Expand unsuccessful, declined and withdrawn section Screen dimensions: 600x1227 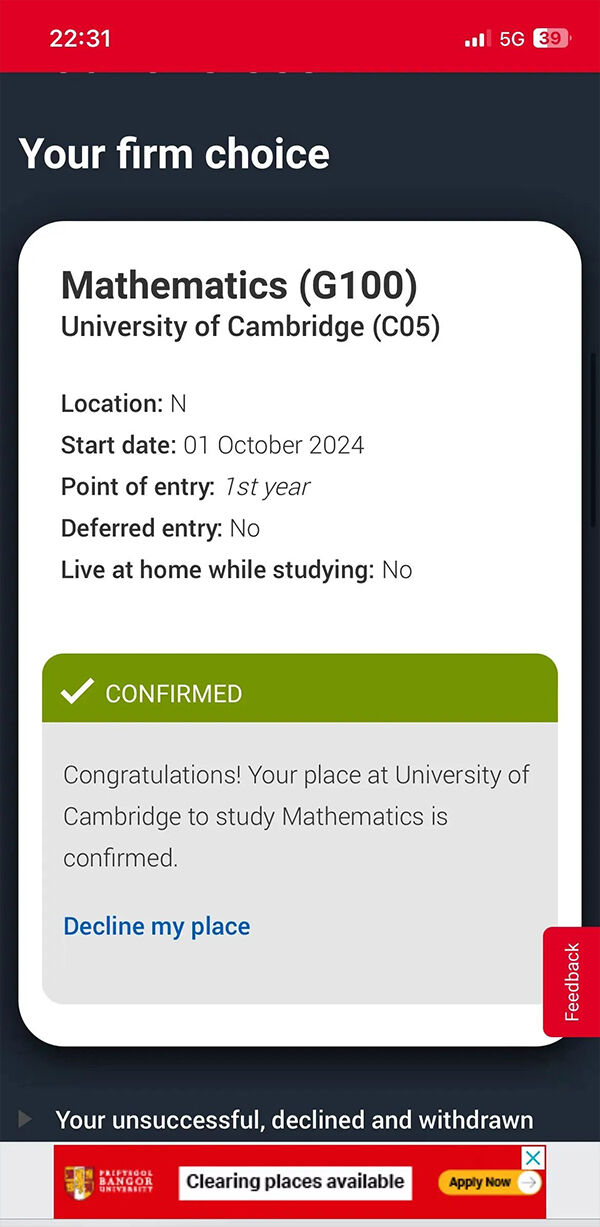pos(294,1120)
